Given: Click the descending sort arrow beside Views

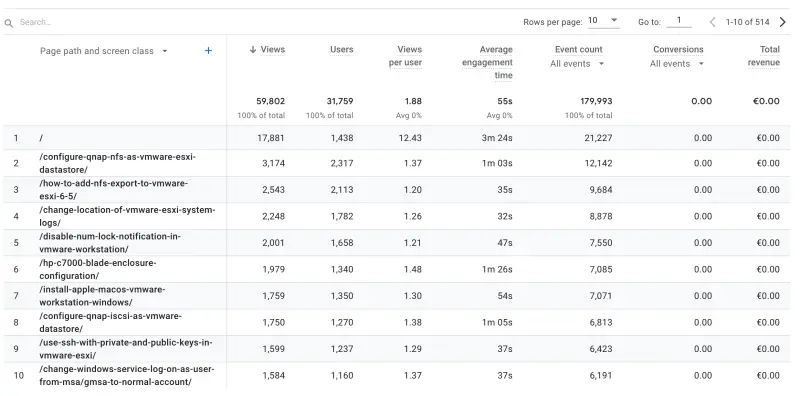Looking at the screenshot, I should coord(253,50).
